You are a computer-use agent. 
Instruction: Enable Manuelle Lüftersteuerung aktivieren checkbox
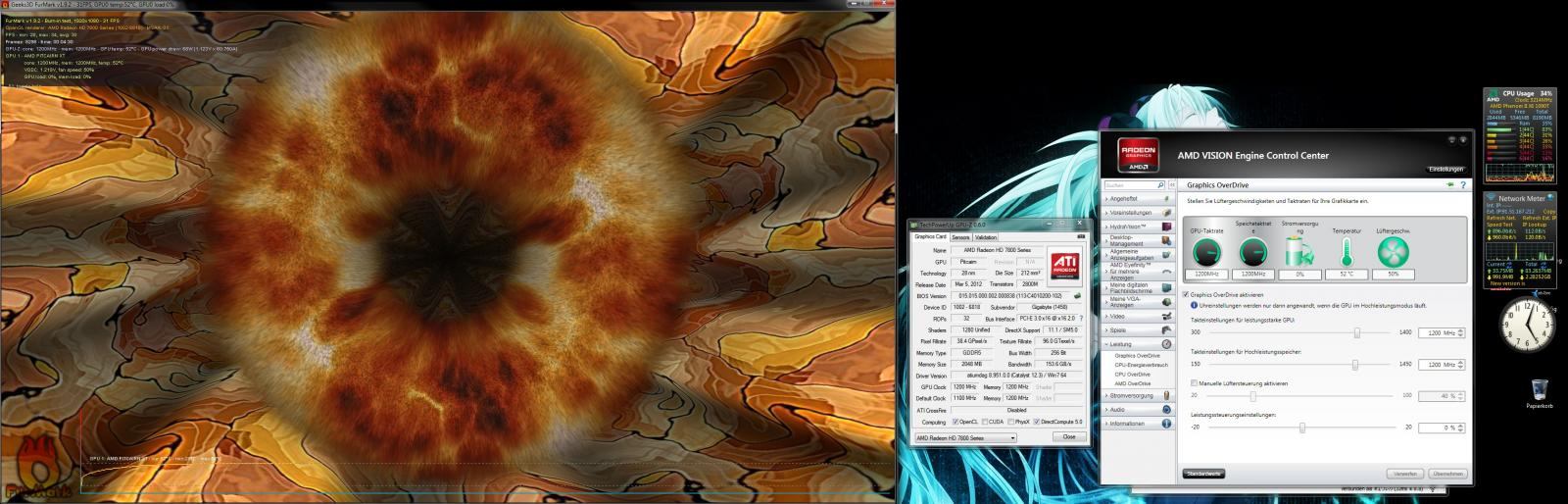pos(1194,382)
